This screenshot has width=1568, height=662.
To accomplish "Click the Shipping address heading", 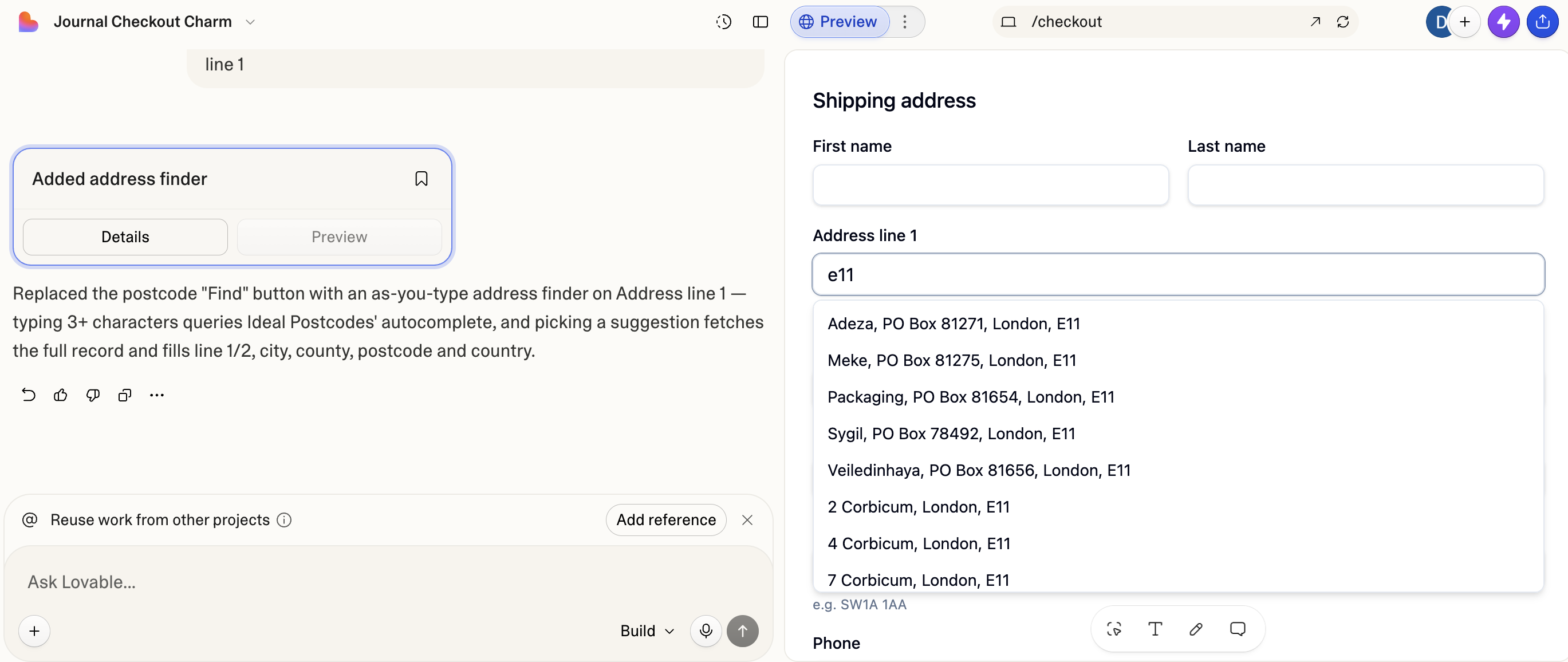I will pyautogui.click(x=894, y=100).
